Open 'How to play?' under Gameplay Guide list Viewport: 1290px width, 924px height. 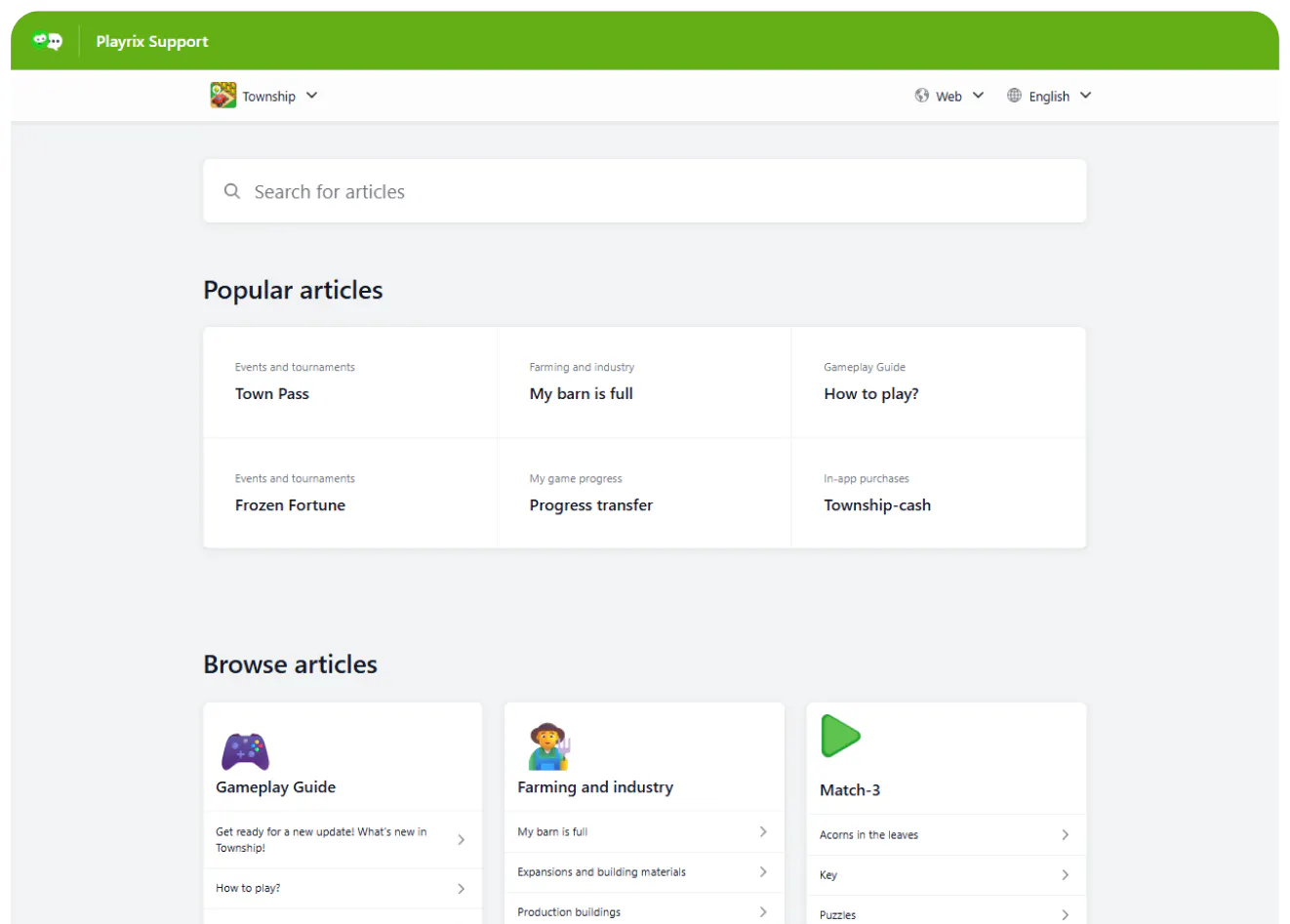pyautogui.click(x=343, y=889)
